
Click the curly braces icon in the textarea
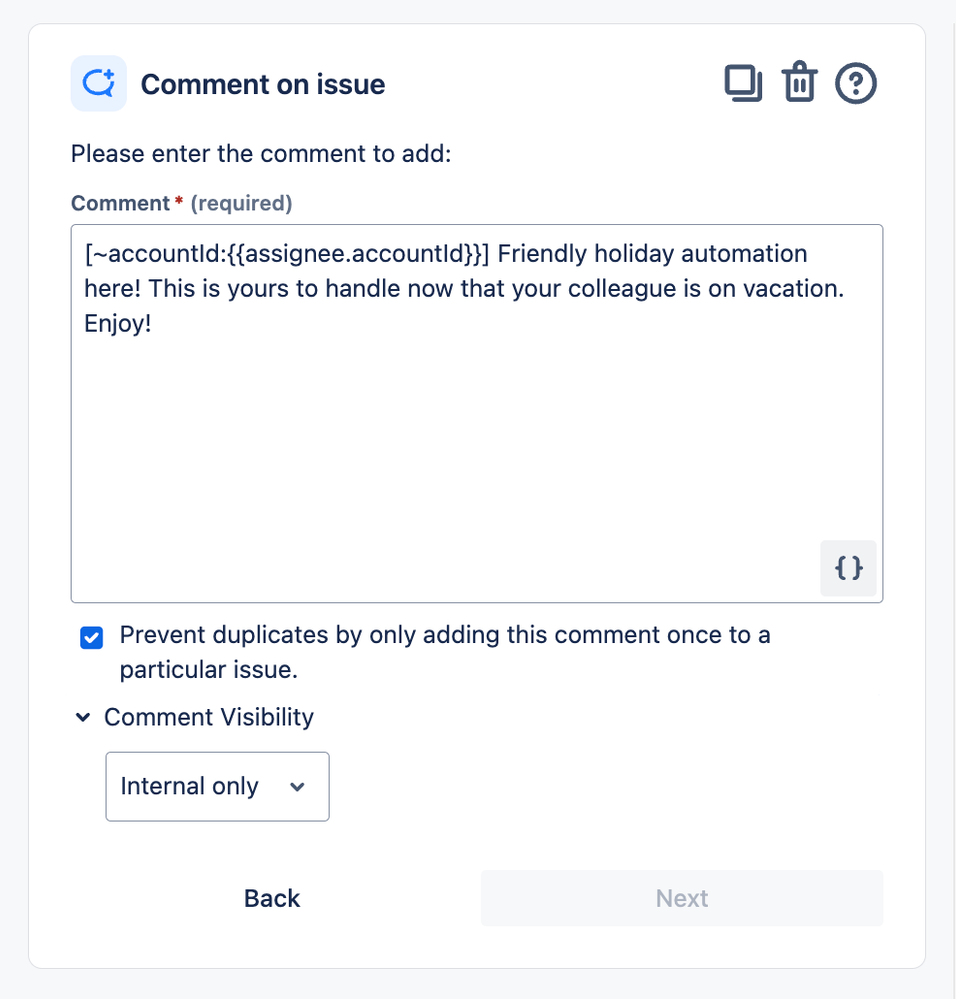(847, 568)
